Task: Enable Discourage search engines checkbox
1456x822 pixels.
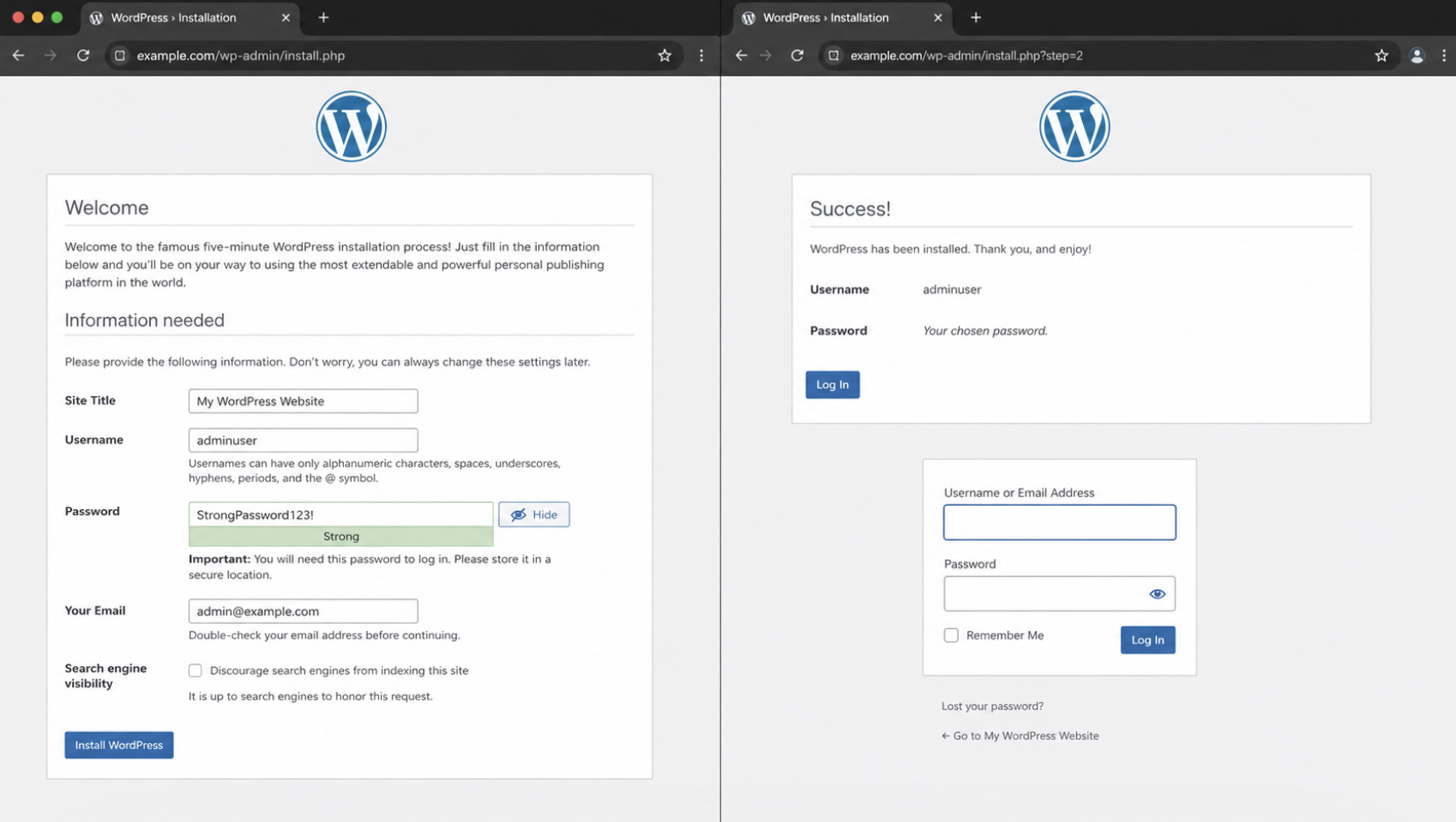Action: coord(196,670)
